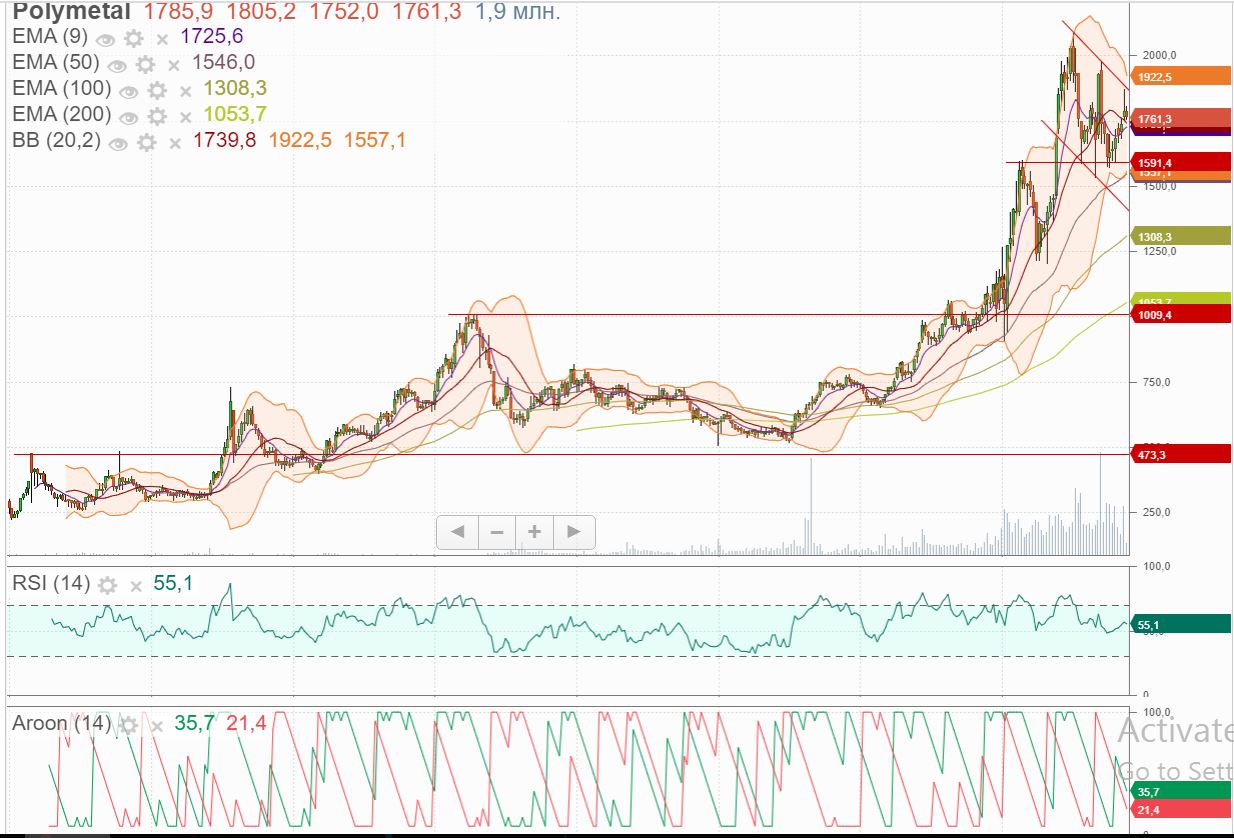This screenshot has width=1234, height=838.
Task: Open Aroon (14) settings gear
Action: [129, 725]
